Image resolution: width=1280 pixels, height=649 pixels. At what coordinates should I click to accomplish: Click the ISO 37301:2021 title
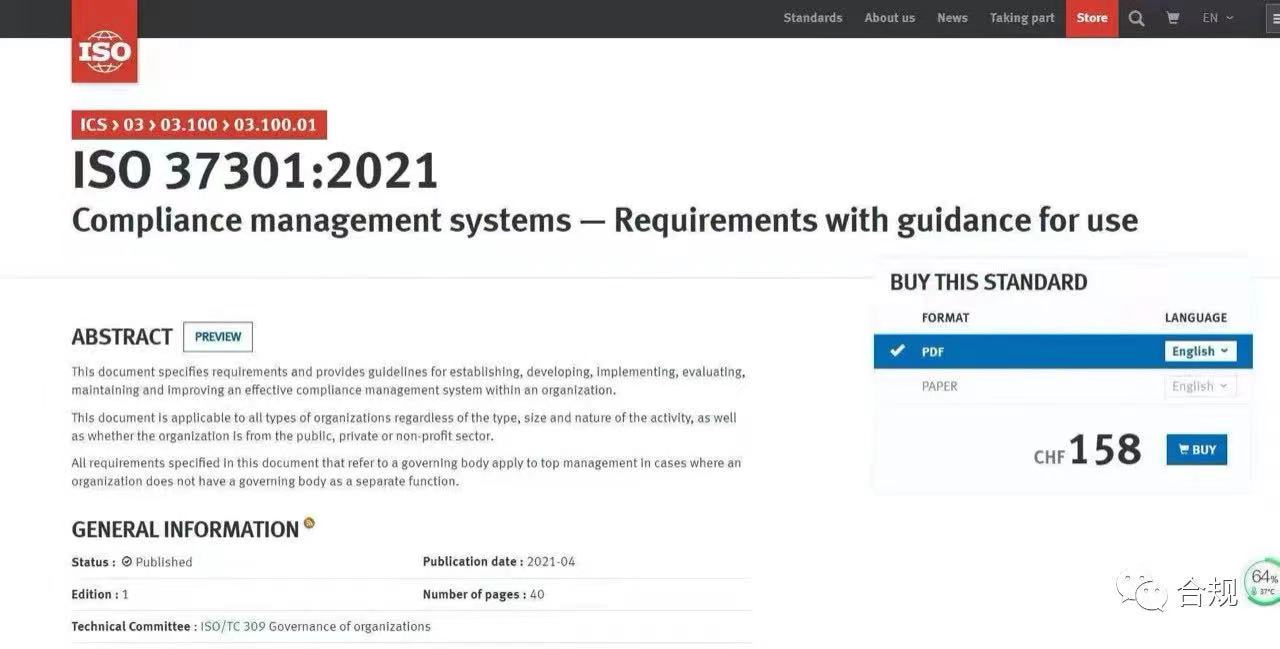tap(255, 171)
